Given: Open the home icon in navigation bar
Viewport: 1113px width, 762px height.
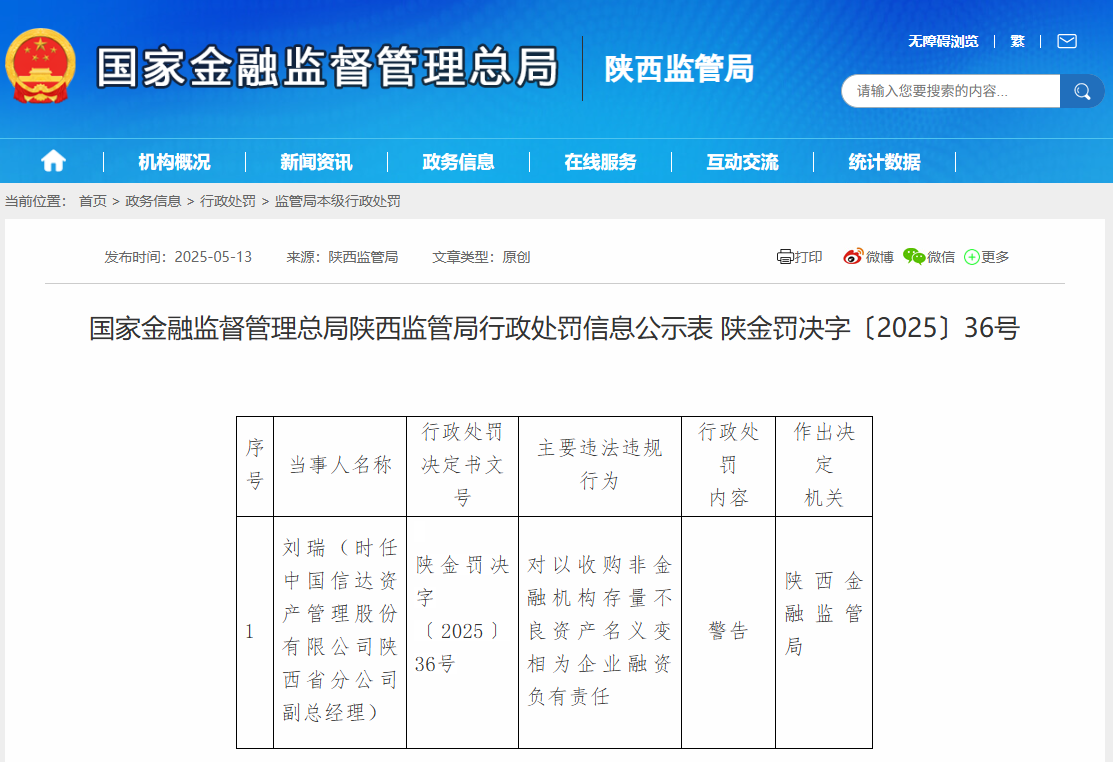Looking at the screenshot, I should coord(53,161).
